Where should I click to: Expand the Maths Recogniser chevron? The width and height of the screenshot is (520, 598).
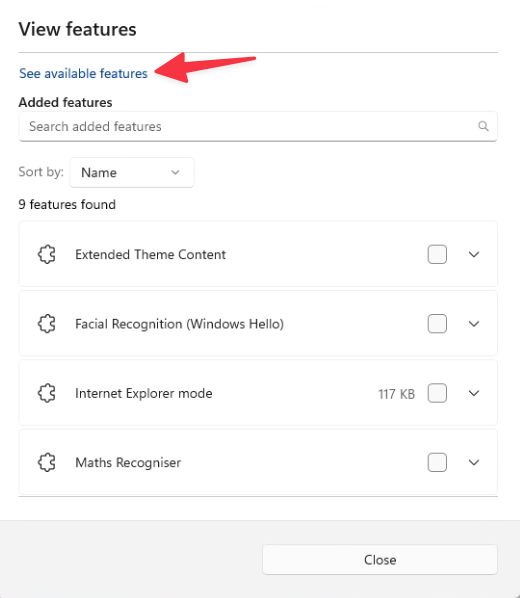[474, 463]
